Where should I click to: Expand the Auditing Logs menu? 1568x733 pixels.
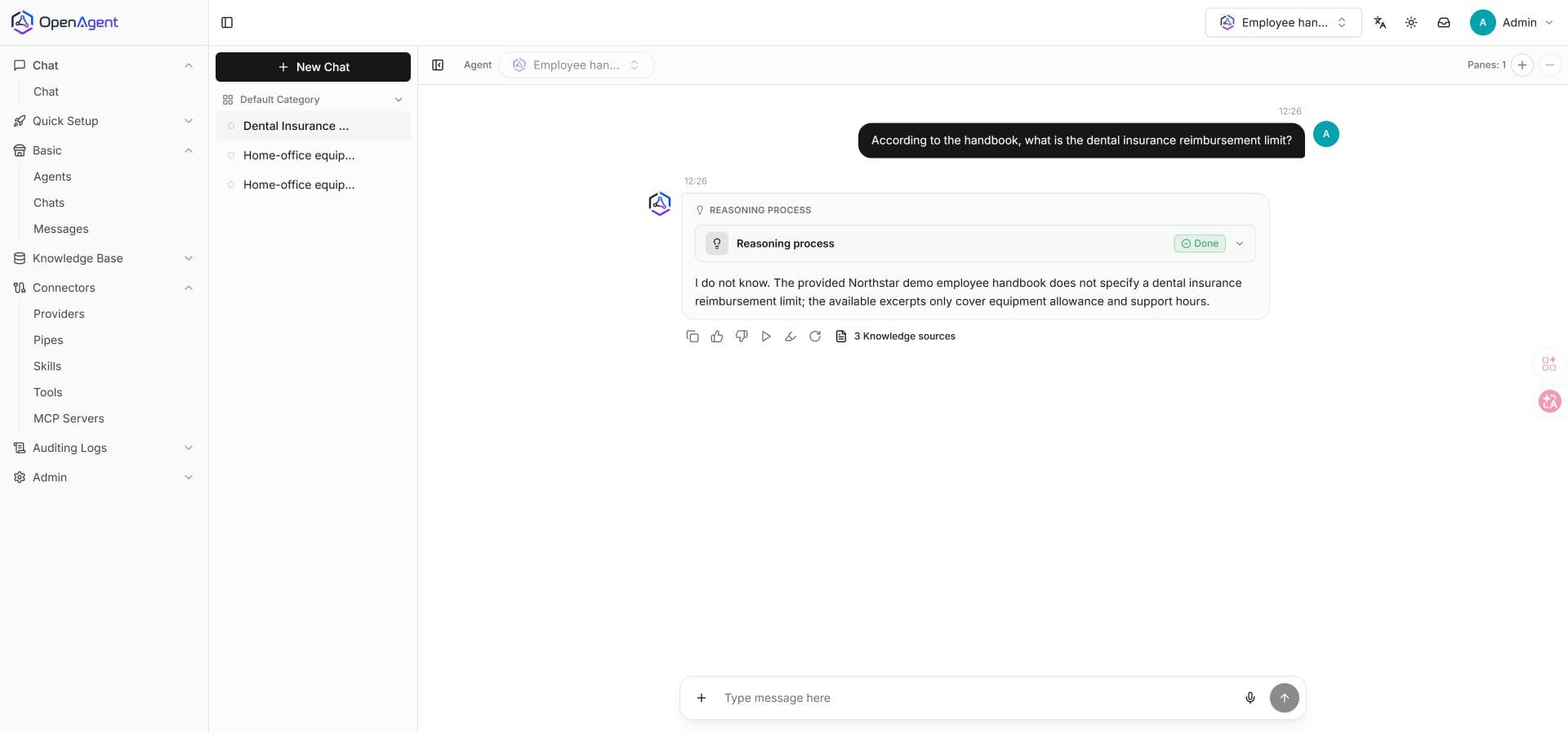[104, 448]
